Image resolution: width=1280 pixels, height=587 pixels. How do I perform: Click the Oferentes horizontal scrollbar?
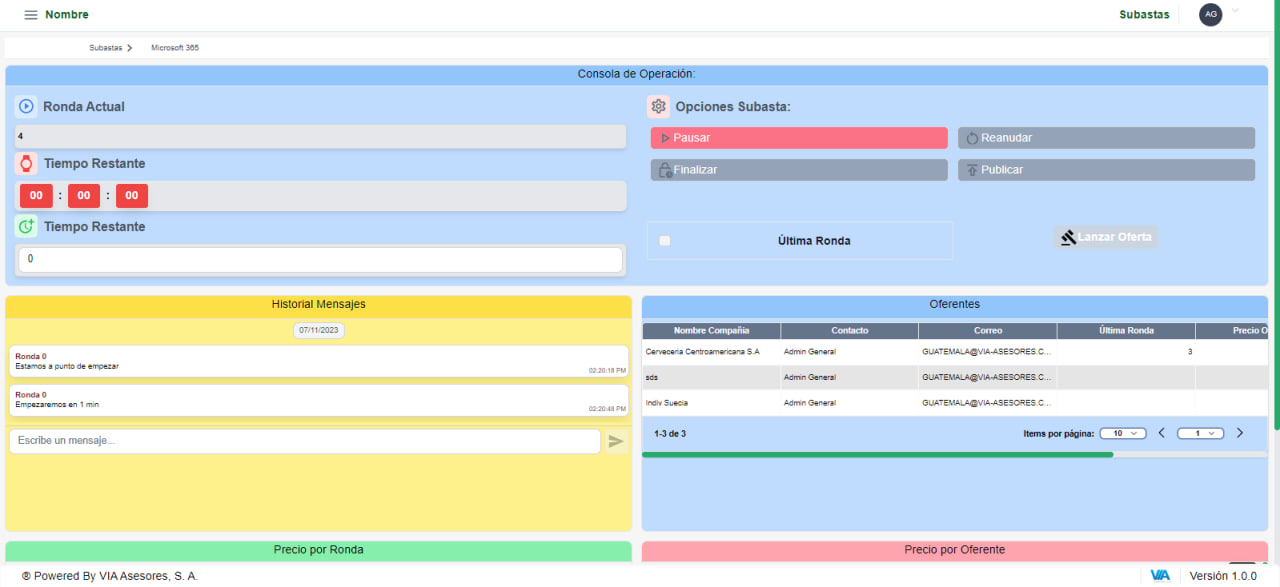click(877, 454)
